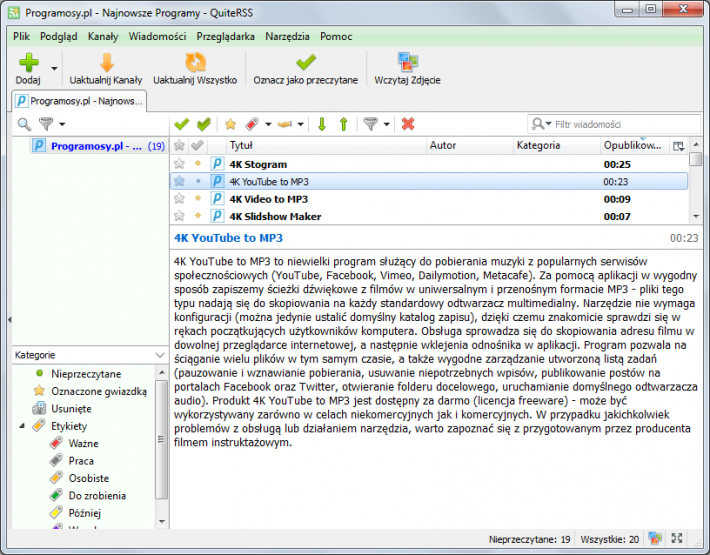Open the search options magnifier dropdown
Viewport: 710px width, 555px height.
pyautogui.click(x=542, y=124)
